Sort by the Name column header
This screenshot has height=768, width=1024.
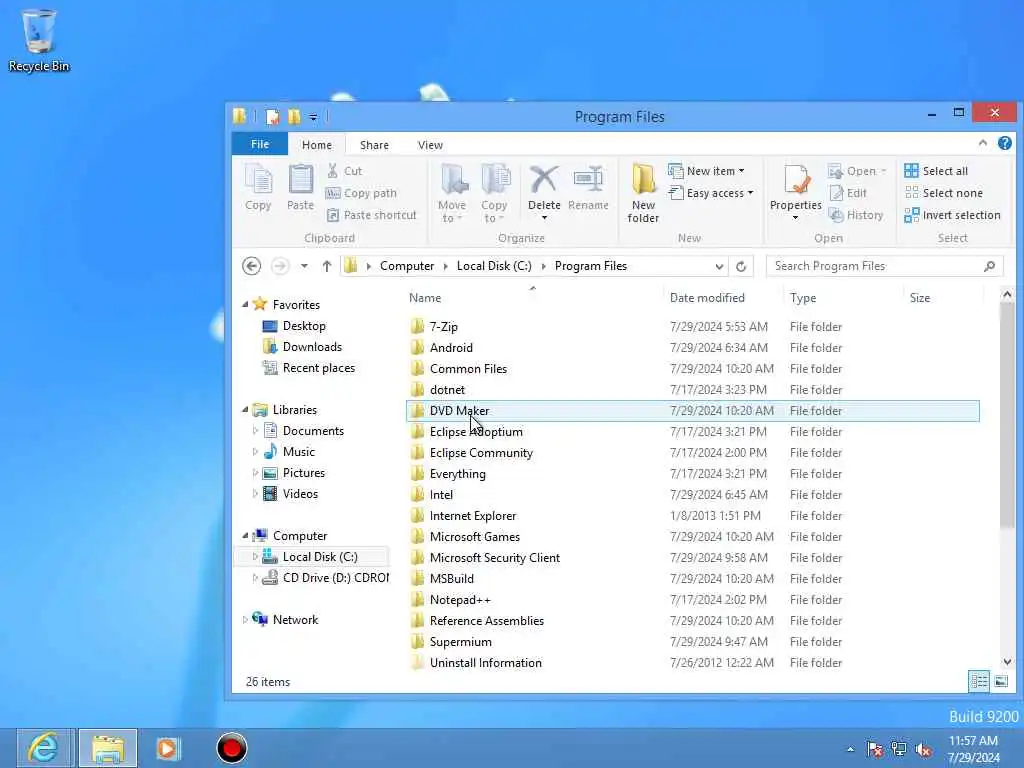[x=425, y=298]
